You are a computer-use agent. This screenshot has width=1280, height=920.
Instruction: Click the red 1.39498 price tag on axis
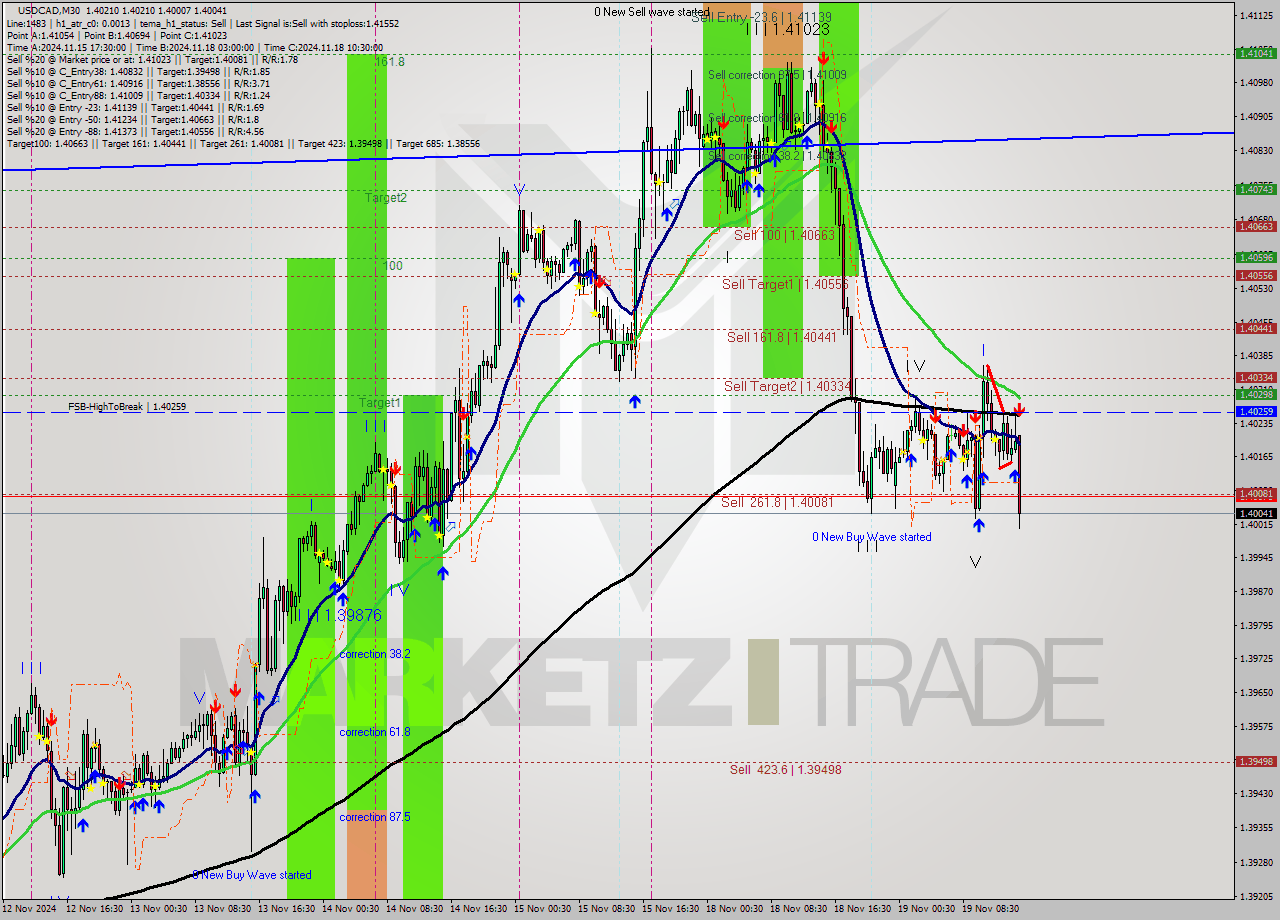1255,761
